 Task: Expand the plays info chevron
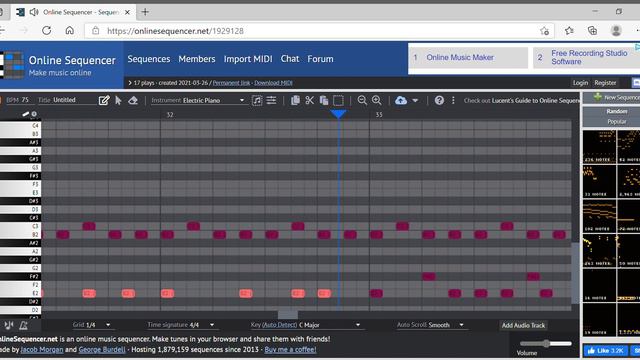130,83
